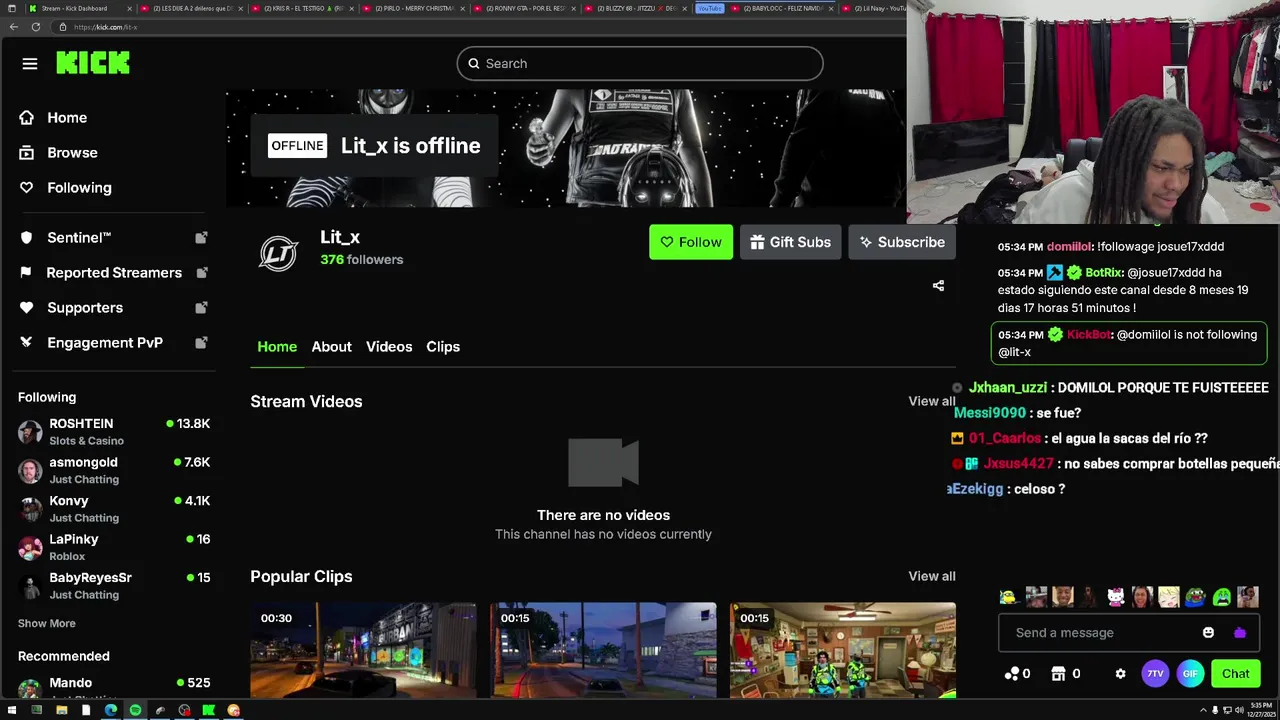Screen dimensions: 1280x720
Task: Click the BotRix username in chat
Action: (x=1104, y=273)
